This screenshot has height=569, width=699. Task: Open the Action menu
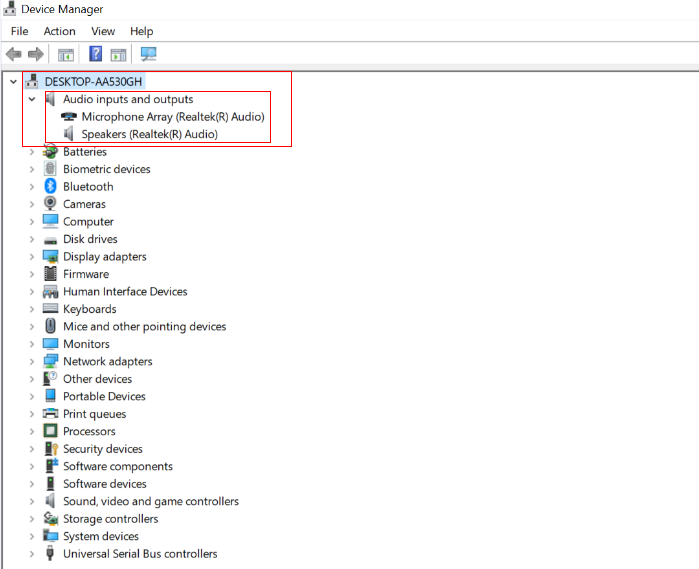coord(59,31)
